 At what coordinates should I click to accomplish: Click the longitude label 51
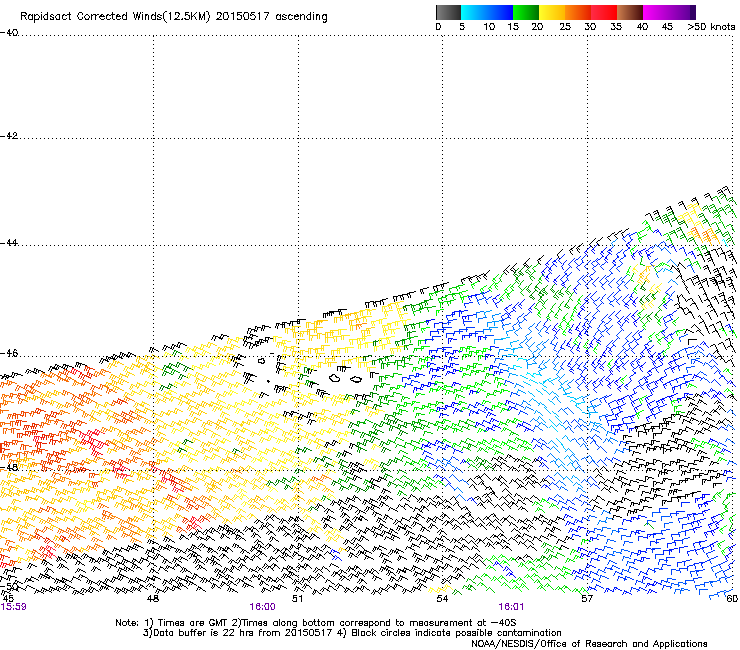297,599
